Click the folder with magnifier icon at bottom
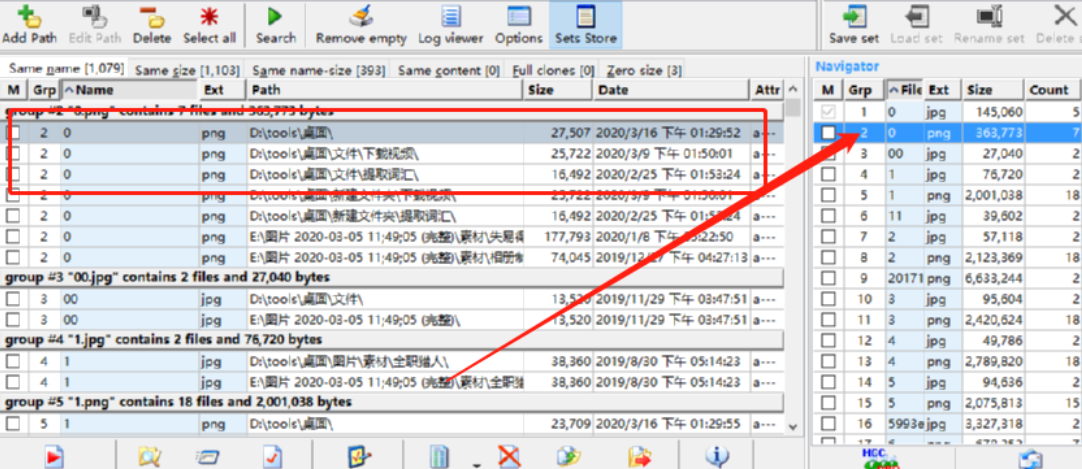The width and height of the screenshot is (1082, 469). 150,457
